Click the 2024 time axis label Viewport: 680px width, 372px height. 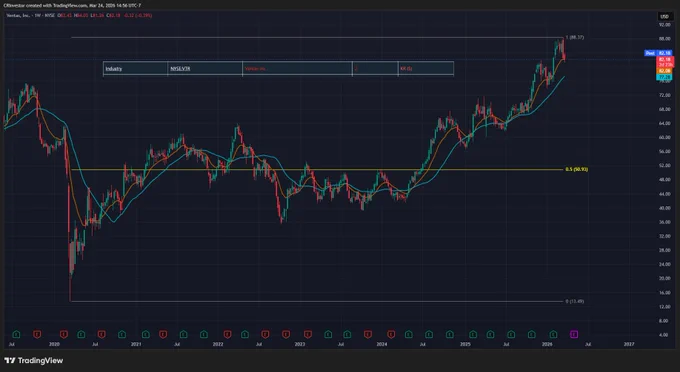point(382,344)
